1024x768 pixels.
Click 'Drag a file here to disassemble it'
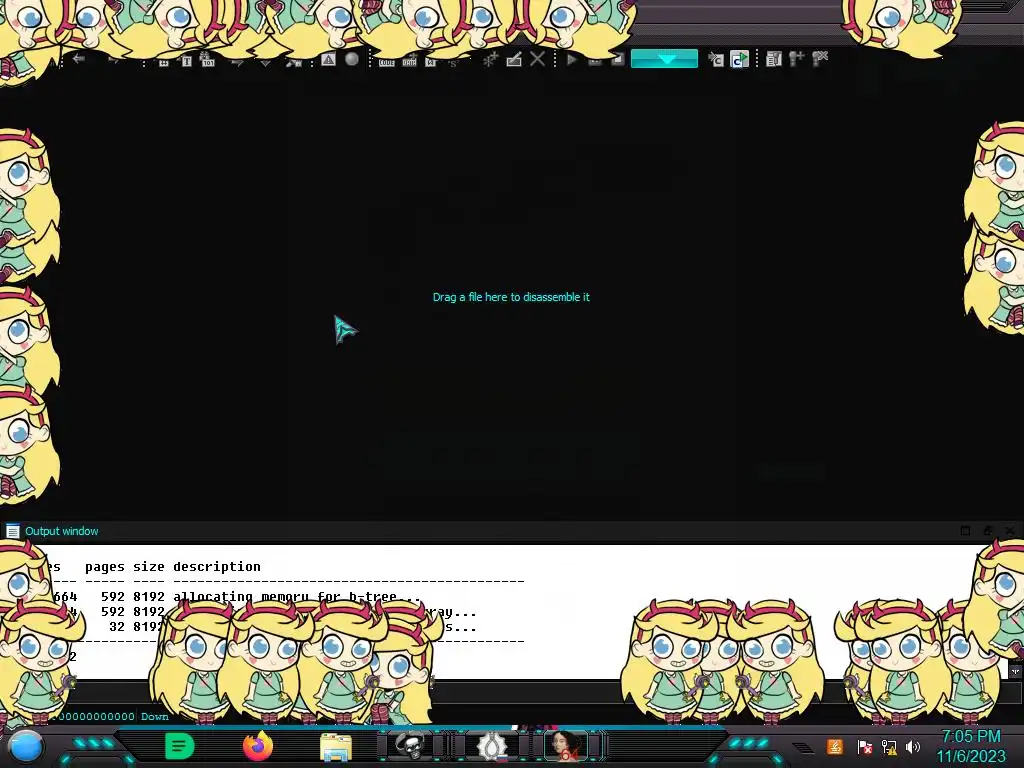(x=511, y=297)
